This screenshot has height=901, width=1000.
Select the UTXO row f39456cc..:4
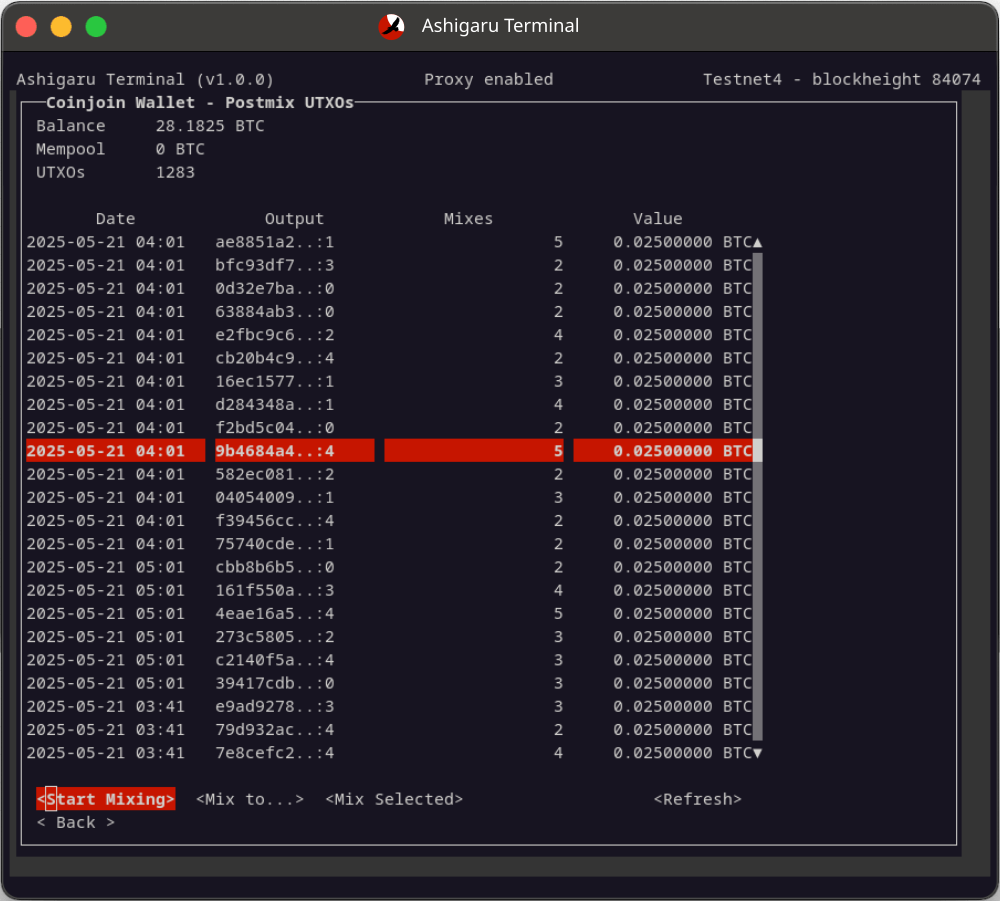[390, 520]
